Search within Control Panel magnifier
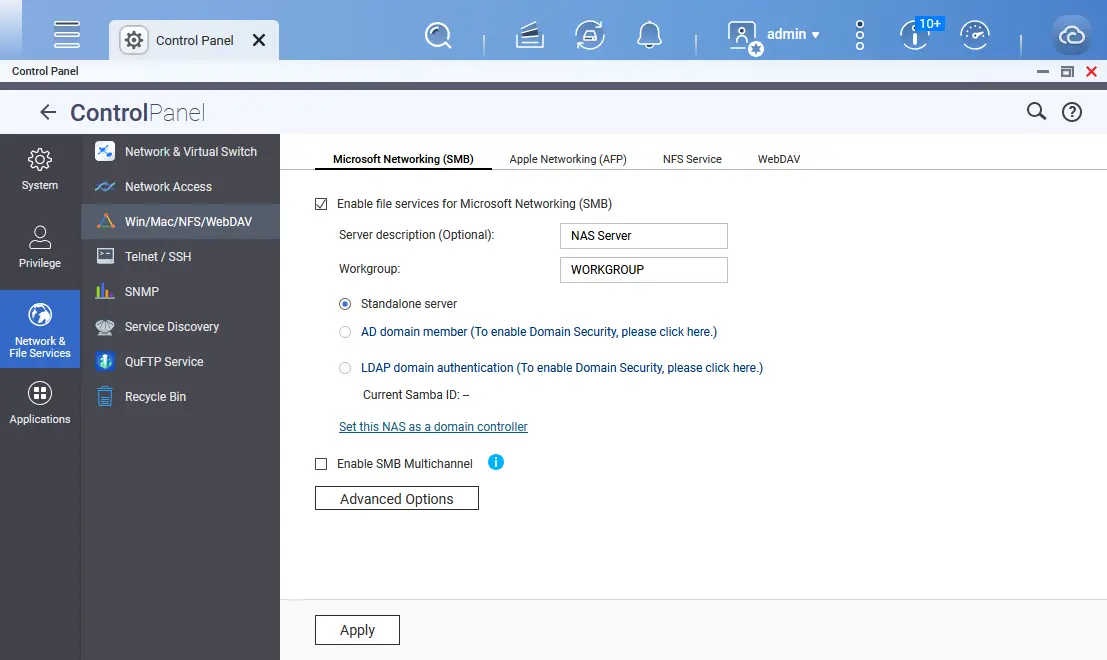The image size is (1107, 660). 1036,111
